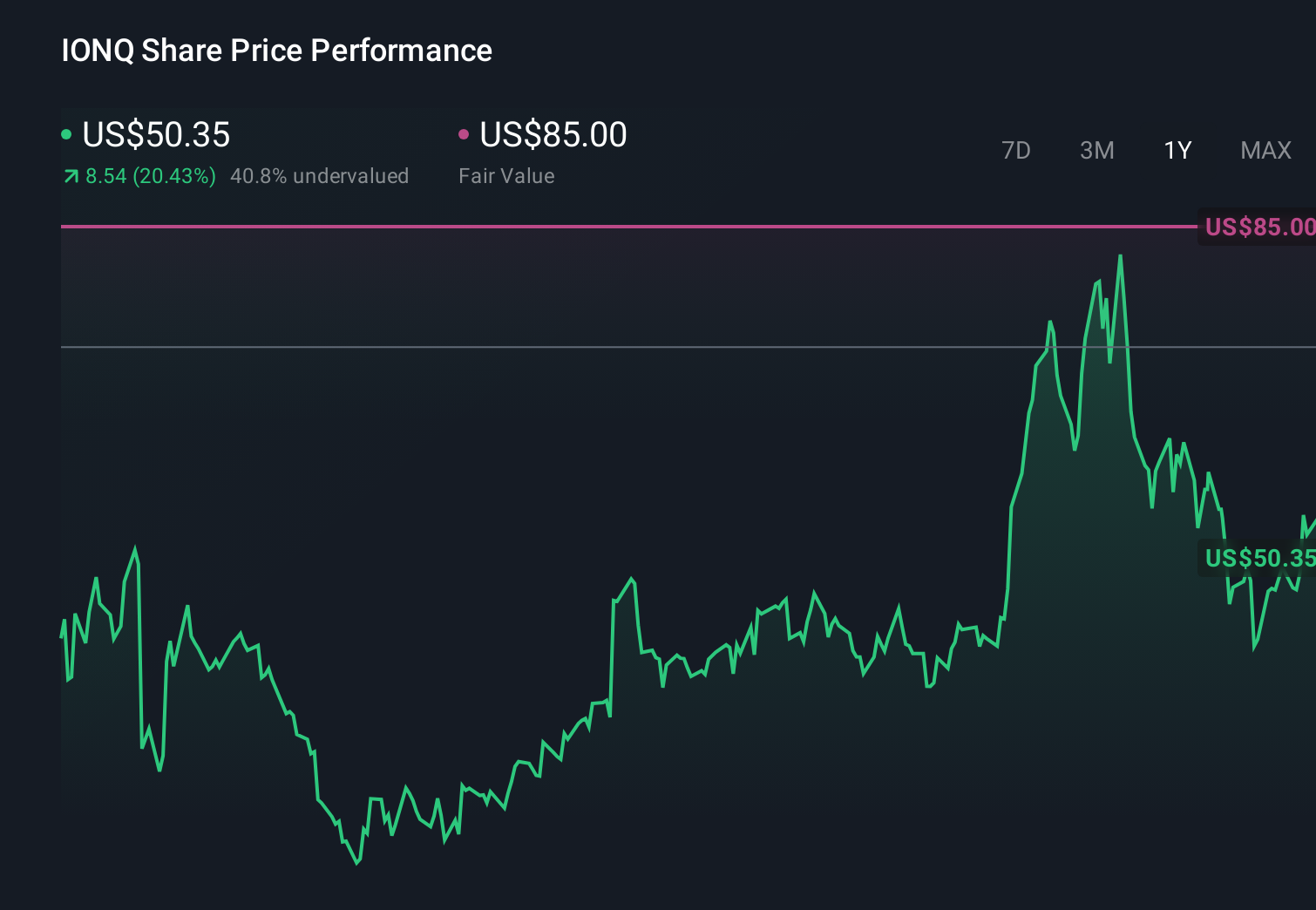Click the US$85.00 Fair Value legend label
Viewport: 1316px width, 910px height.
[553, 135]
